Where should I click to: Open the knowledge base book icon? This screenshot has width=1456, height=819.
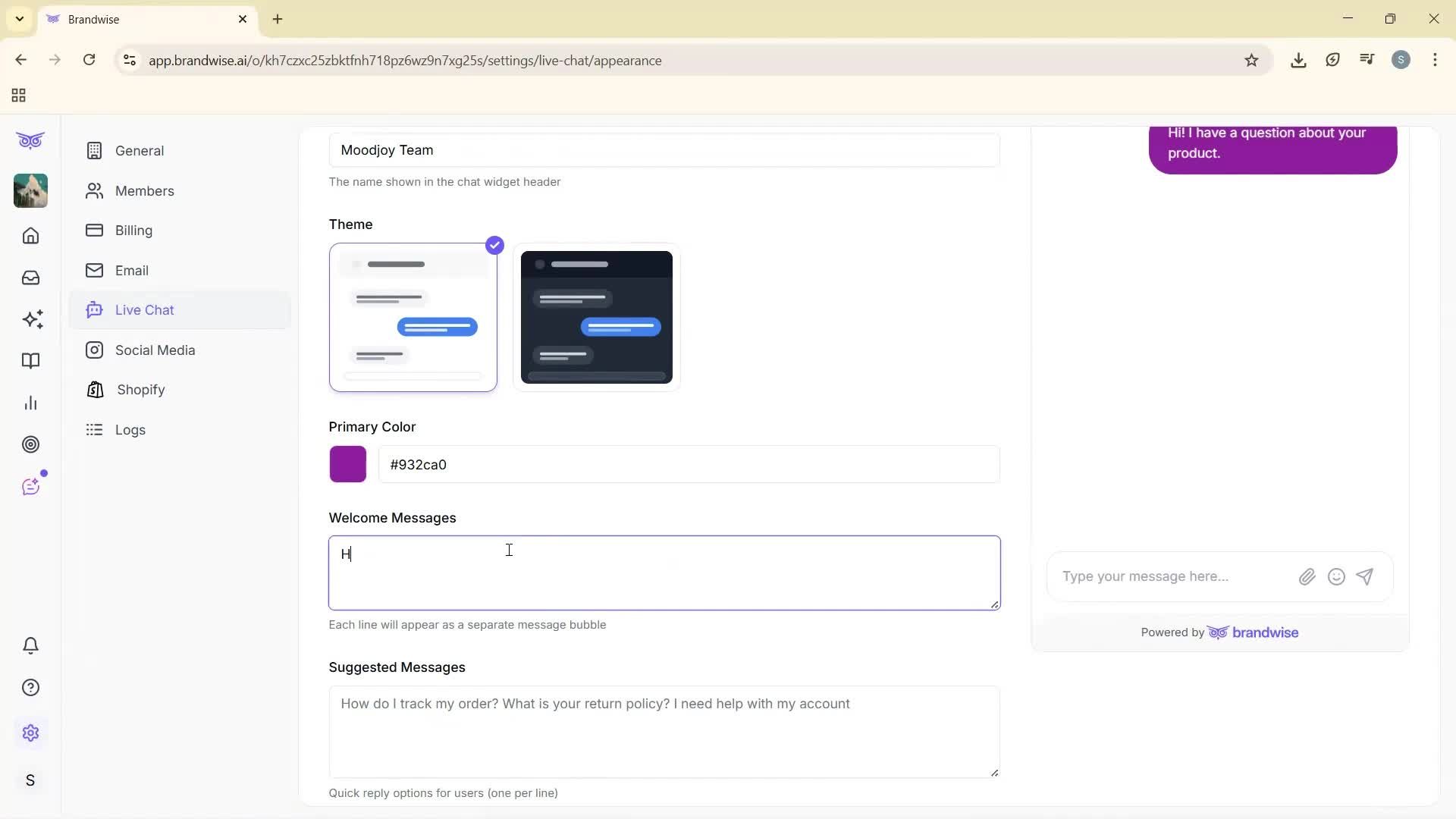30,361
